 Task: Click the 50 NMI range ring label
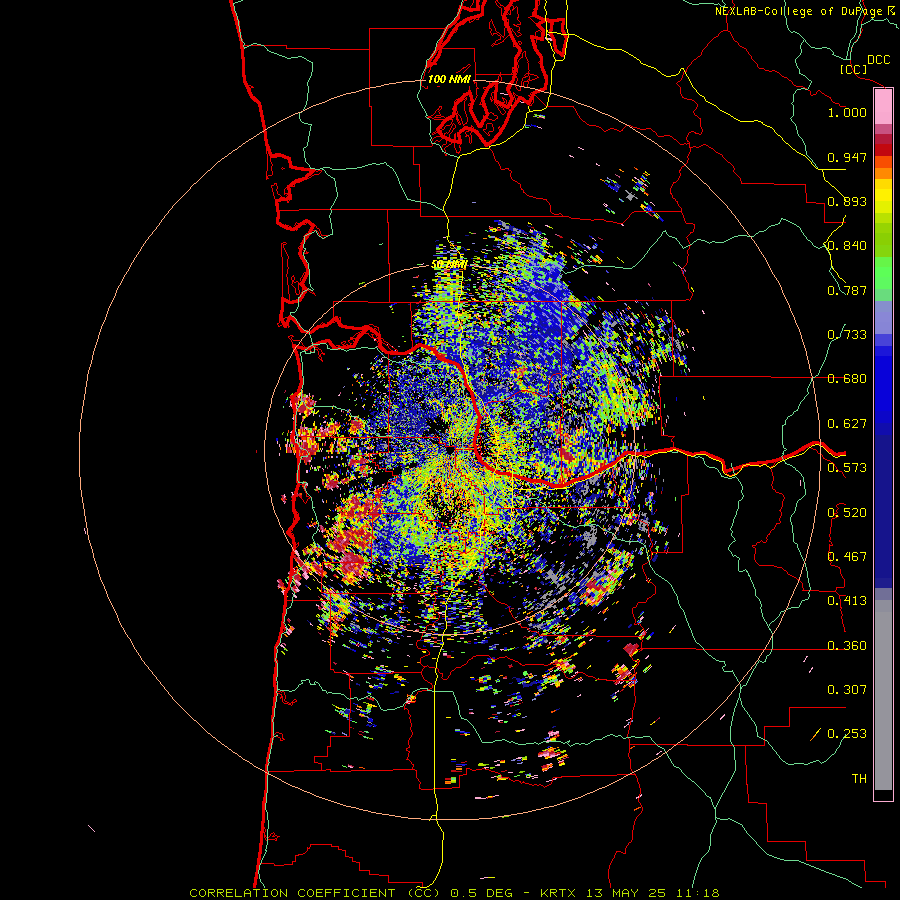449,265
